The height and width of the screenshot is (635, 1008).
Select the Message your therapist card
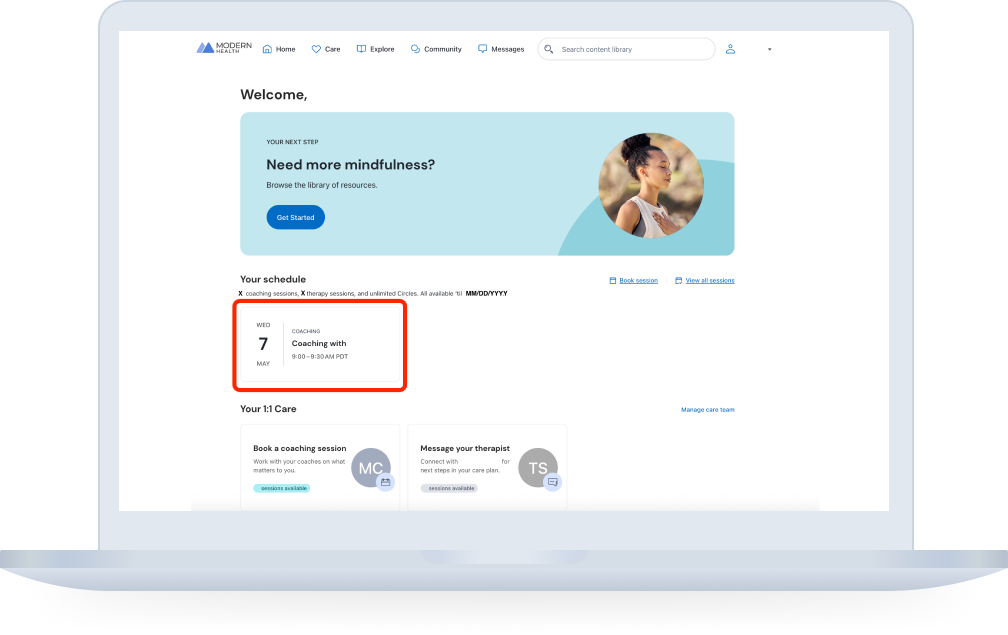point(487,467)
